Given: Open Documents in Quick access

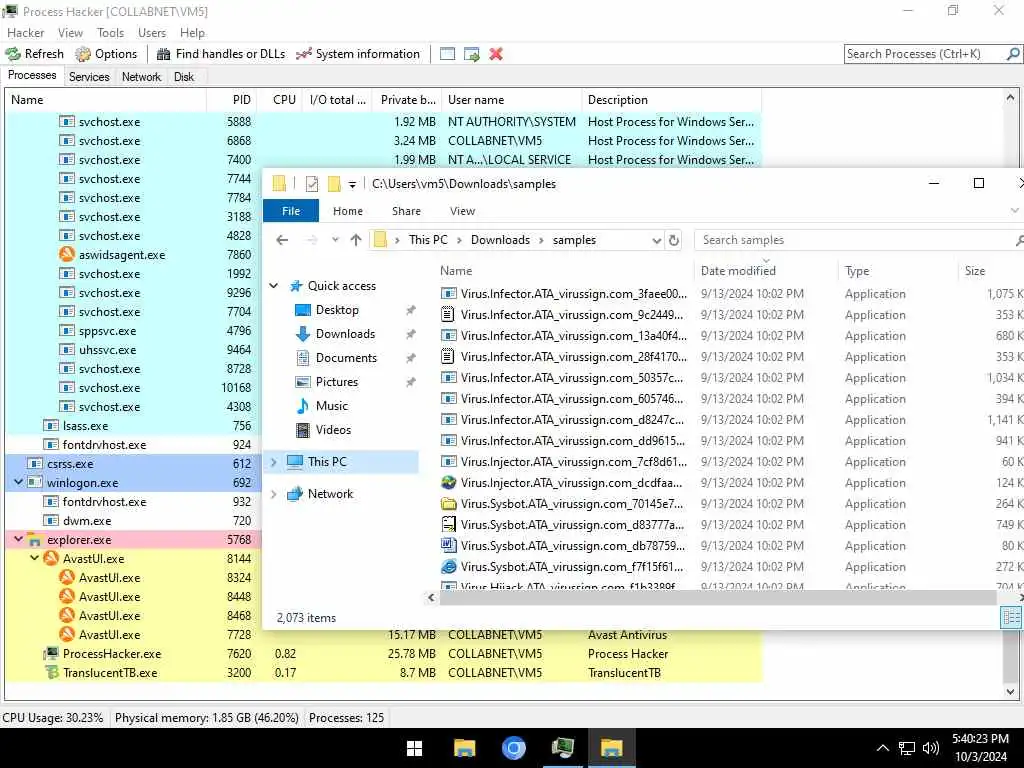Looking at the screenshot, I should (346, 357).
